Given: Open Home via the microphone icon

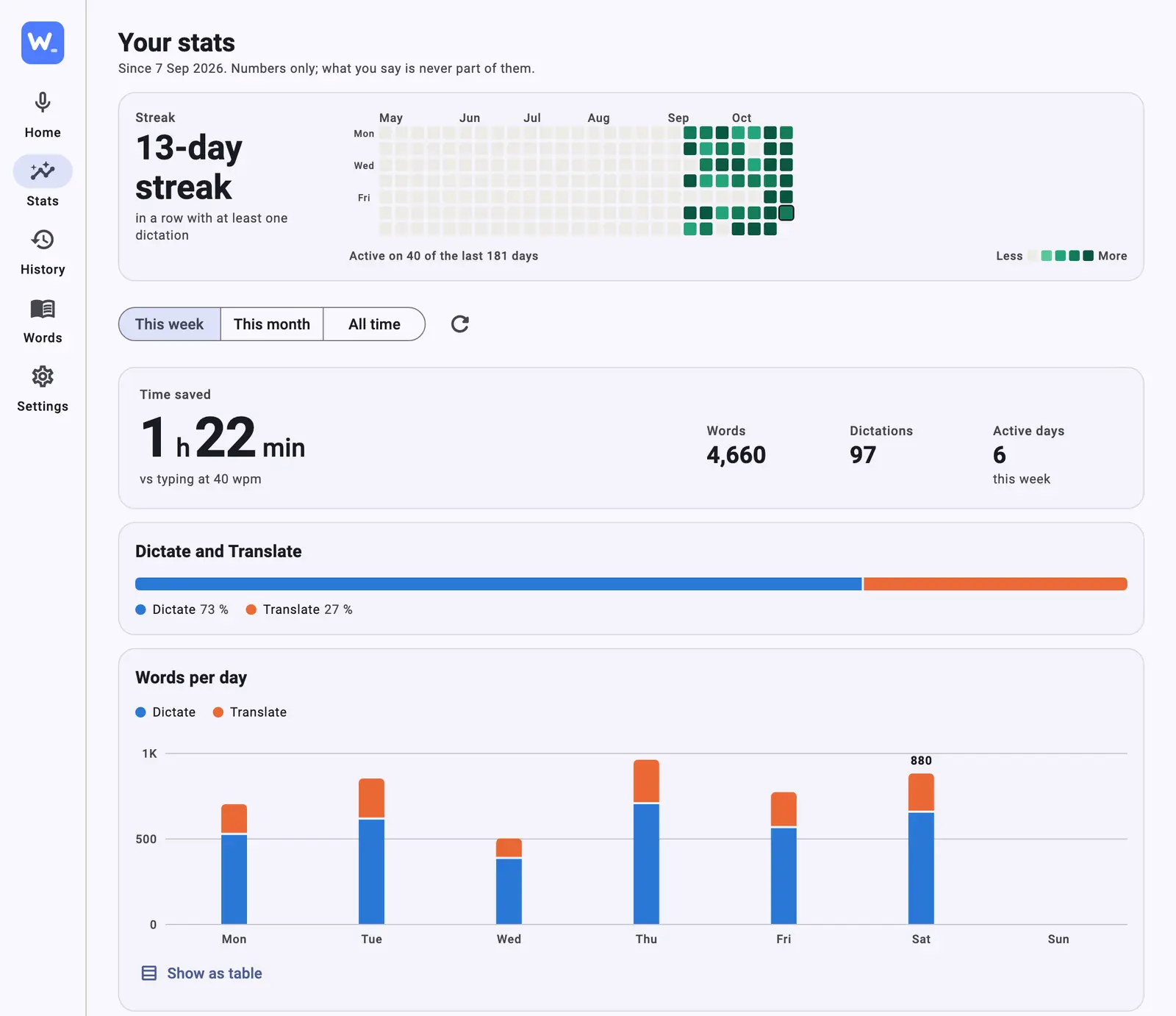Looking at the screenshot, I should pos(43,102).
